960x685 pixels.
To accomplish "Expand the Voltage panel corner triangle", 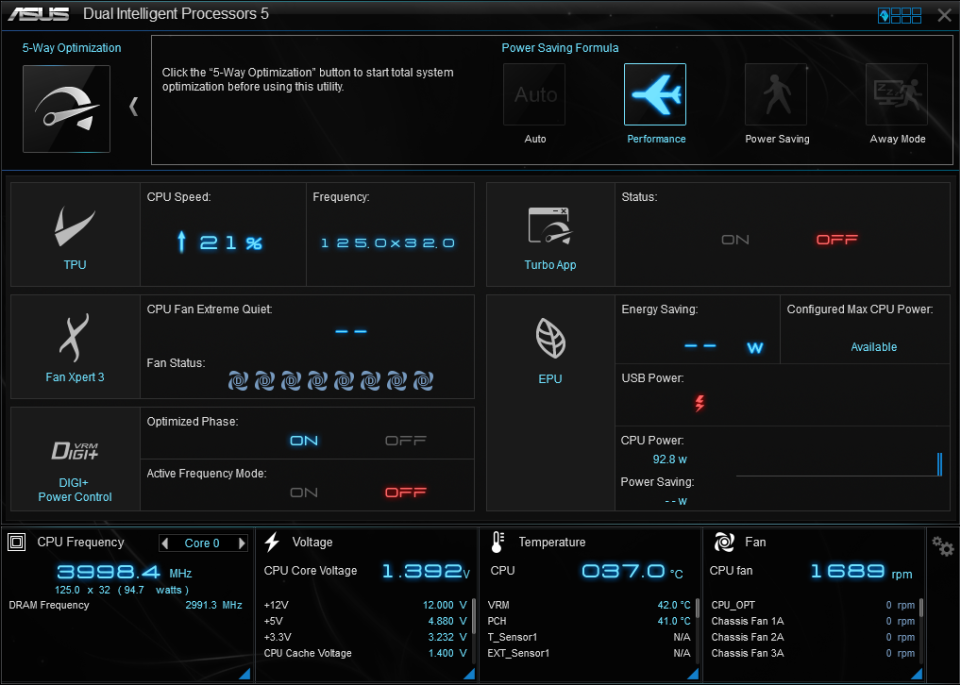I will click(469, 673).
